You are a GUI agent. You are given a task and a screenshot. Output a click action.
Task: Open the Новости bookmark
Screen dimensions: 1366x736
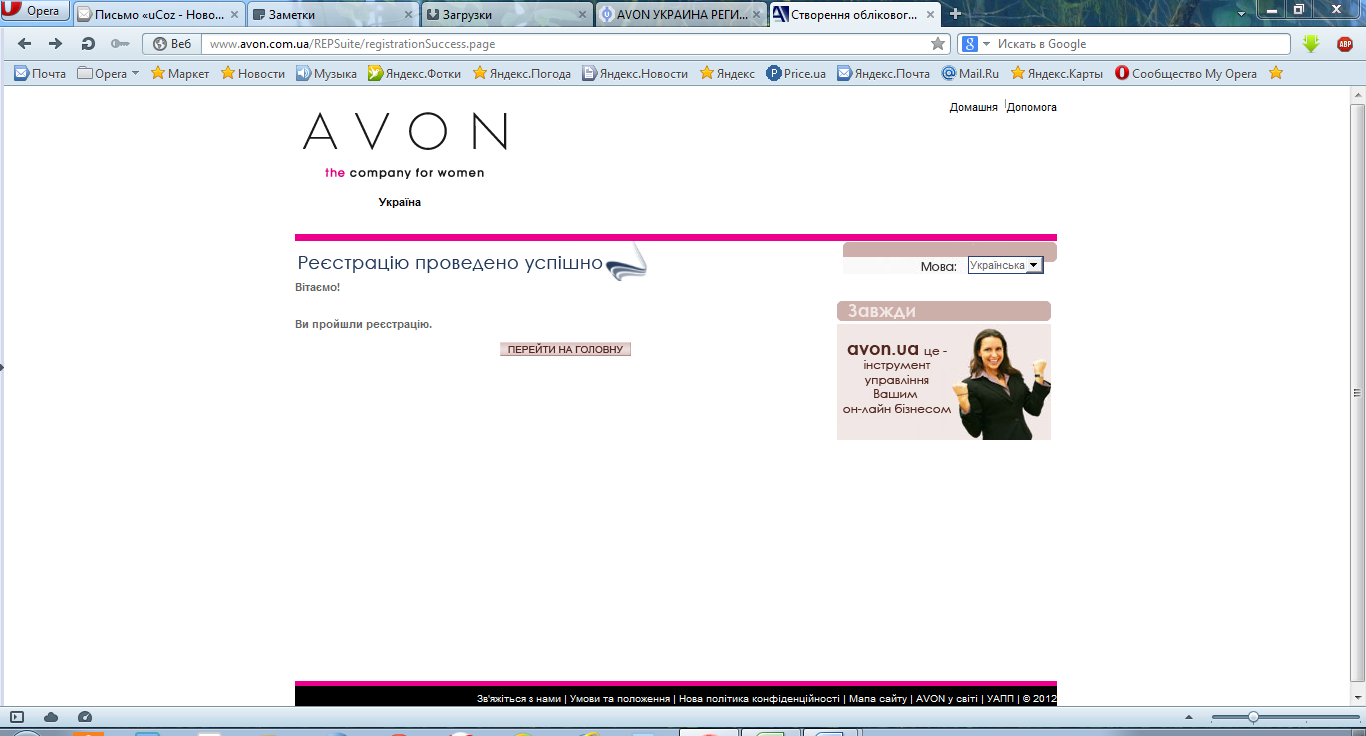[253, 73]
